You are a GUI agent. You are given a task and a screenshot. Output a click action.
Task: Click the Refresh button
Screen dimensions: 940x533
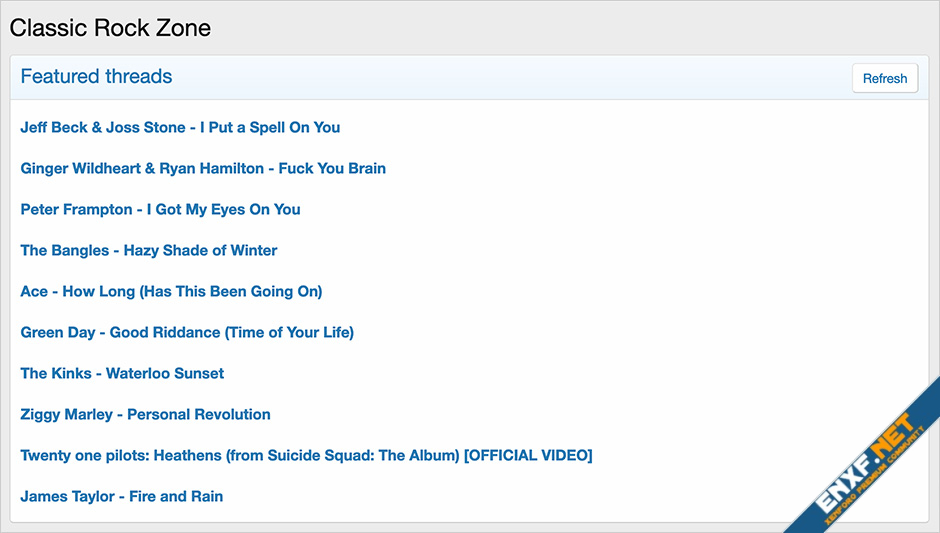[x=885, y=78]
